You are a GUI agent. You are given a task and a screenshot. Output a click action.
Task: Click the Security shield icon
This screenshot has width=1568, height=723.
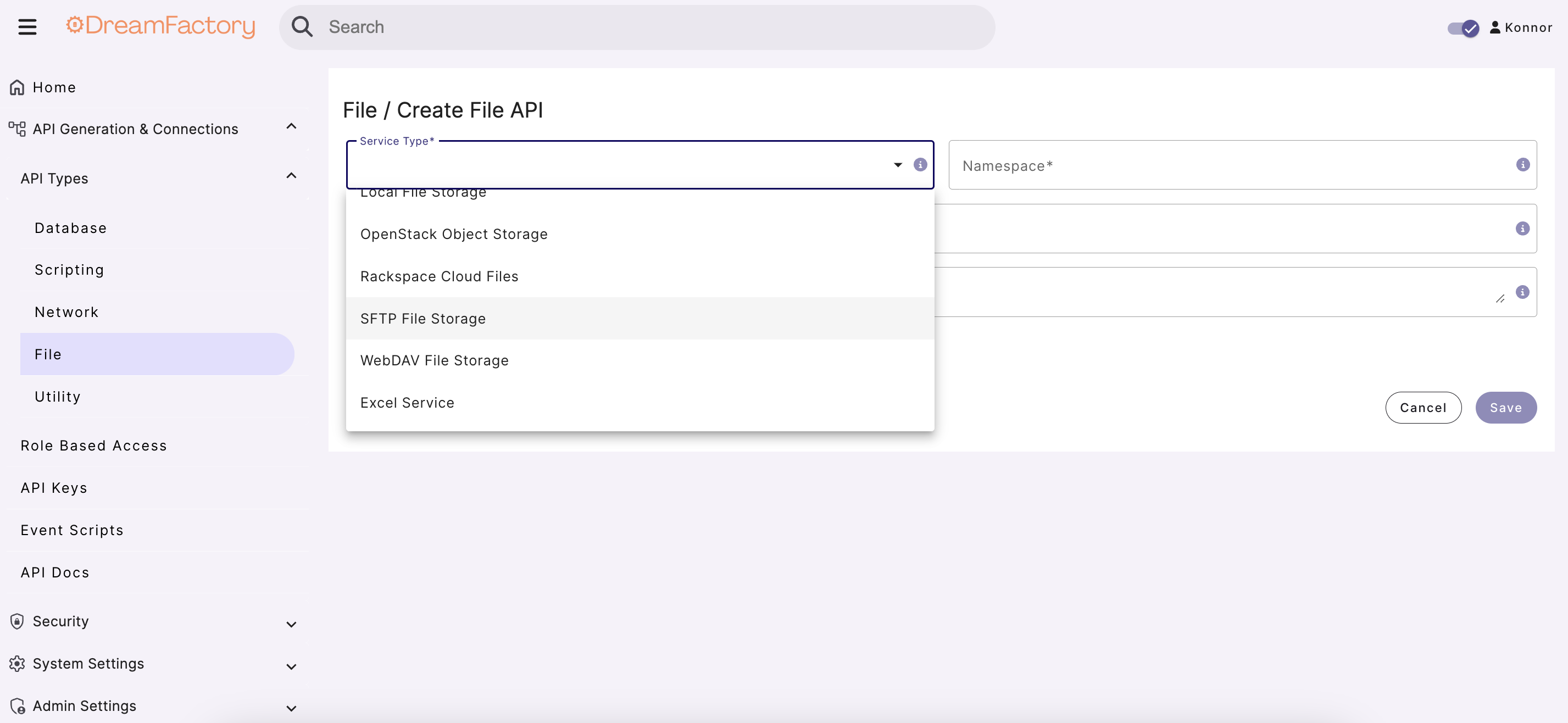(16, 621)
